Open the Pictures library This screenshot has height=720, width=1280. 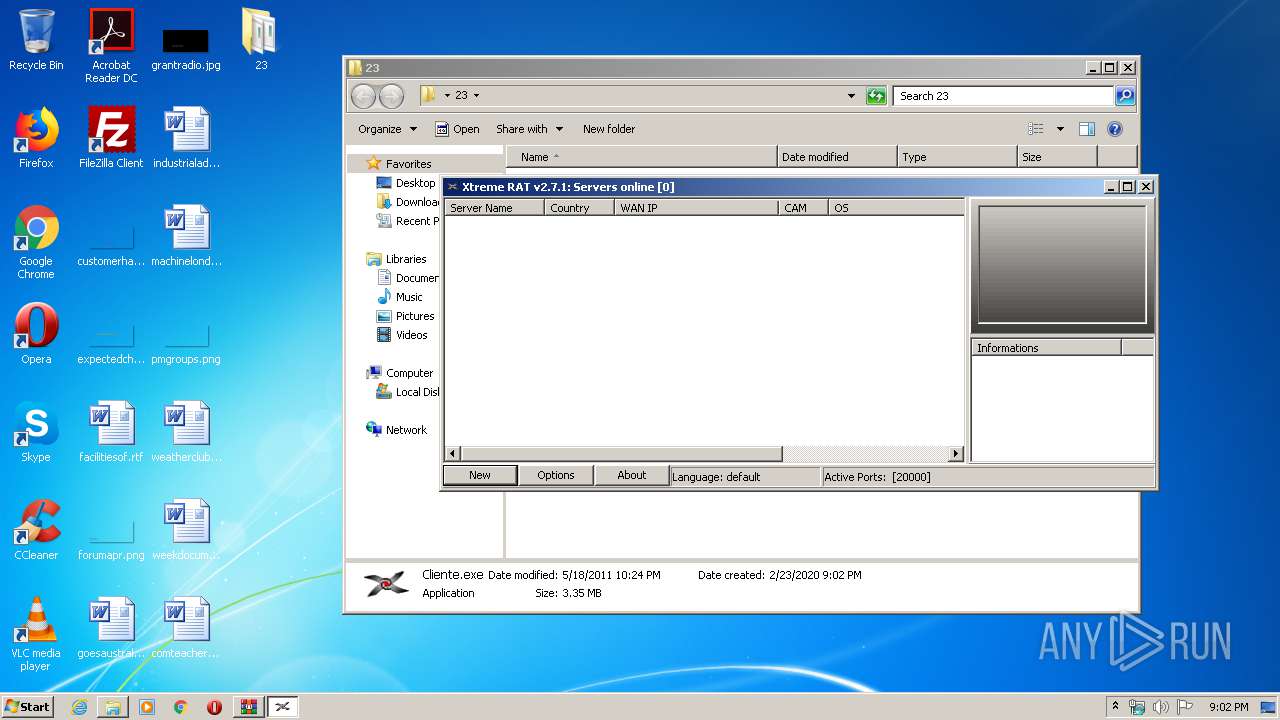pyautogui.click(x=405, y=316)
